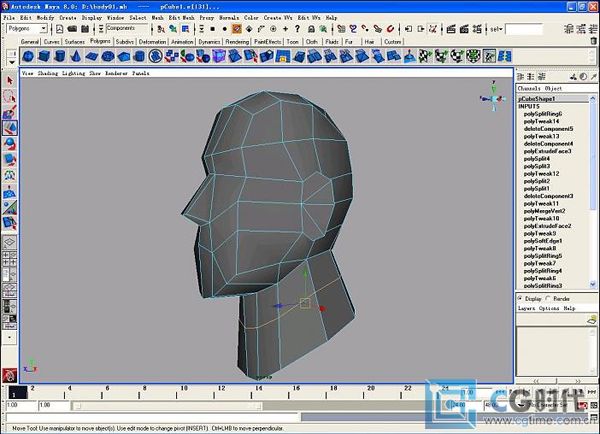Screen dimensions: 600x434
Task: Choose the Paint Selection tool
Action: coord(10,112)
